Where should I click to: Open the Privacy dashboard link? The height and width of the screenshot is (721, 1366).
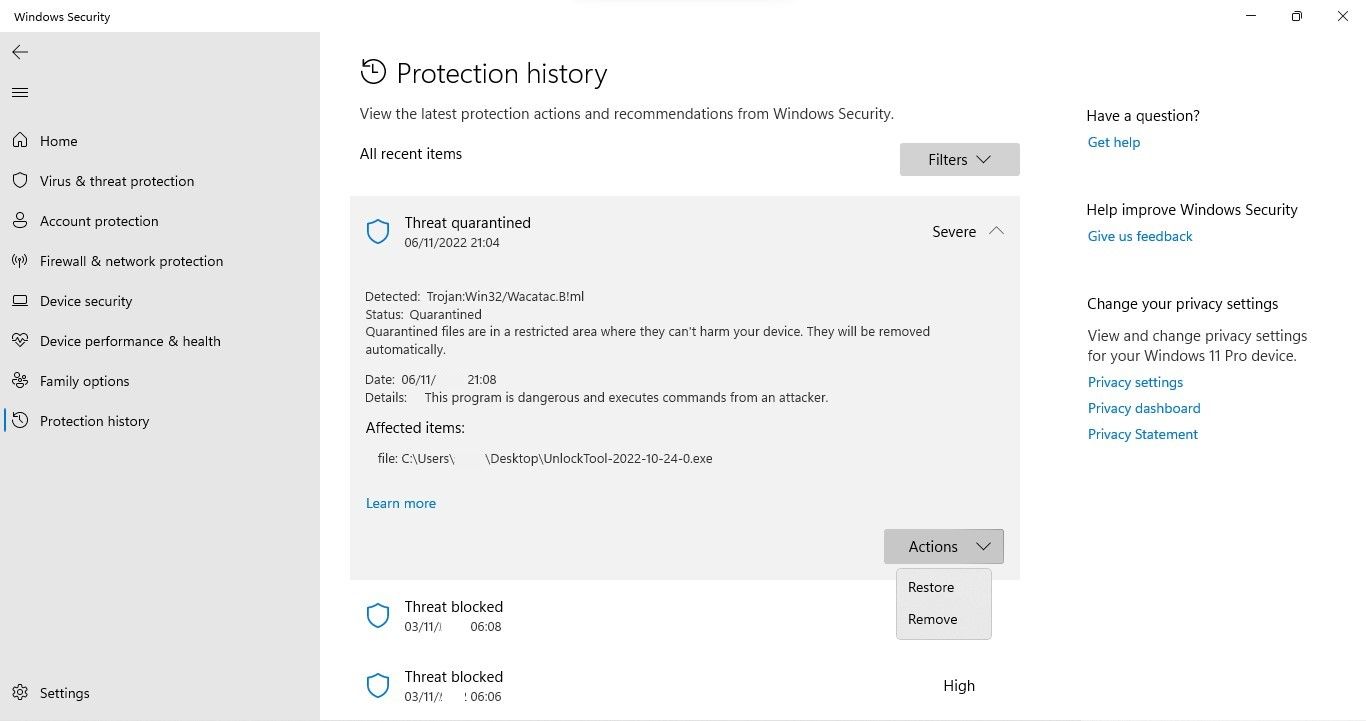click(x=1143, y=408)
